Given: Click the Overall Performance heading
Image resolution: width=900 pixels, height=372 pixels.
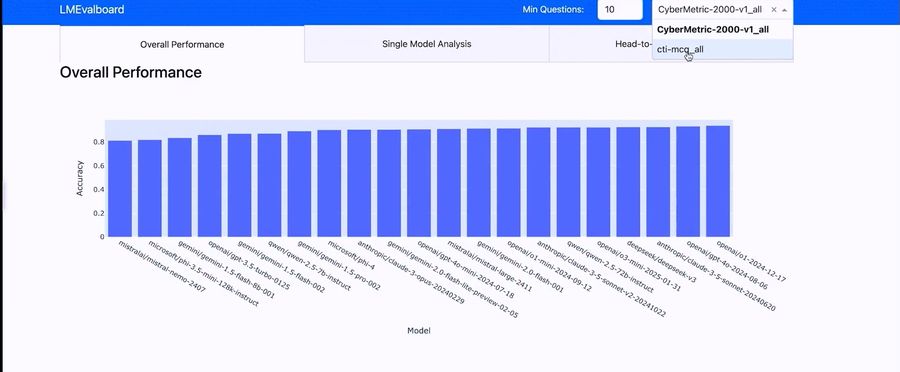Looking at the screenshot, I should pyautogui.click(x=131, y=72).
